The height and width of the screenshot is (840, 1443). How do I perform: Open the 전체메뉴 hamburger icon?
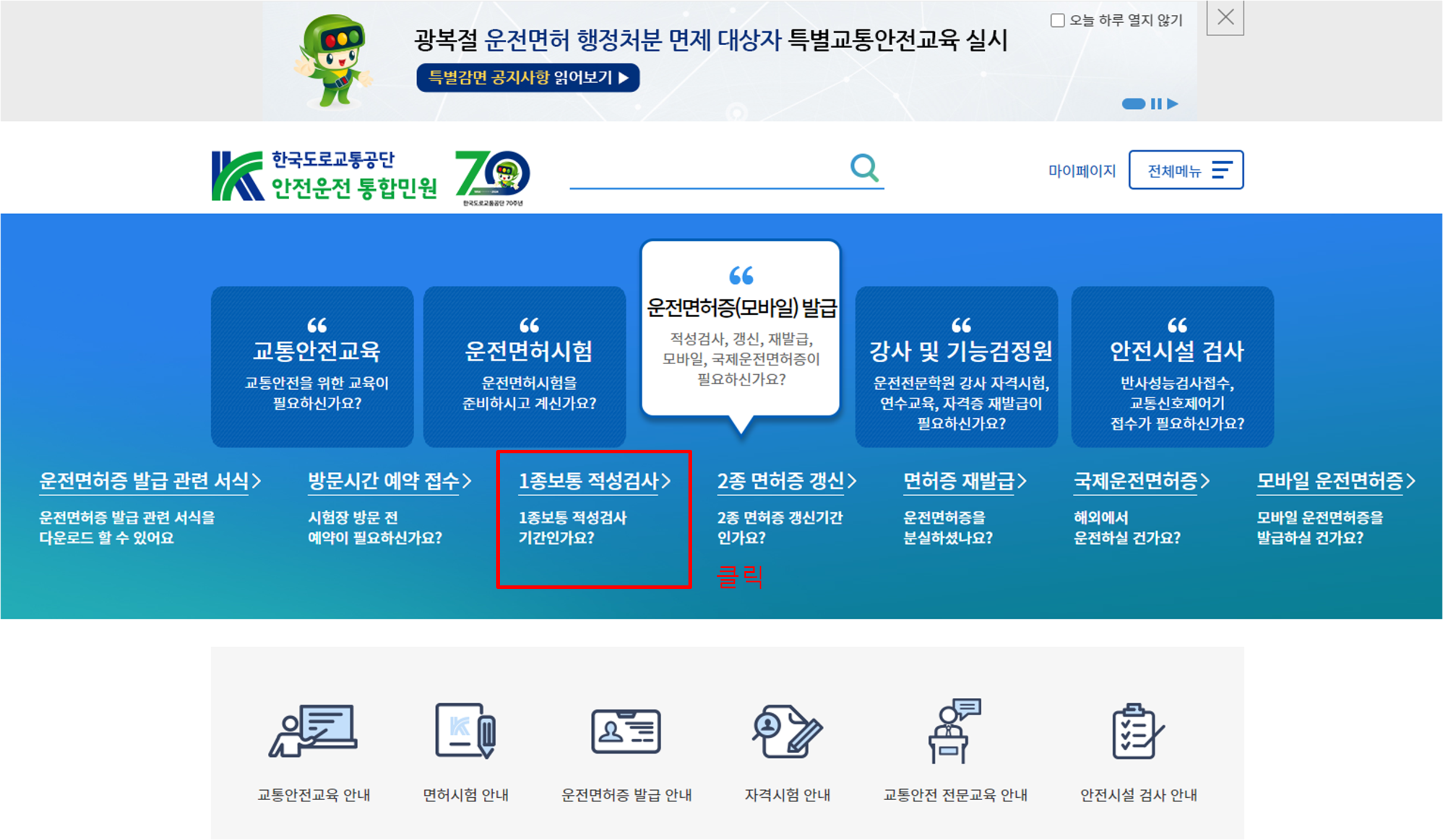pyautogui.click(x=1223, y=170)
